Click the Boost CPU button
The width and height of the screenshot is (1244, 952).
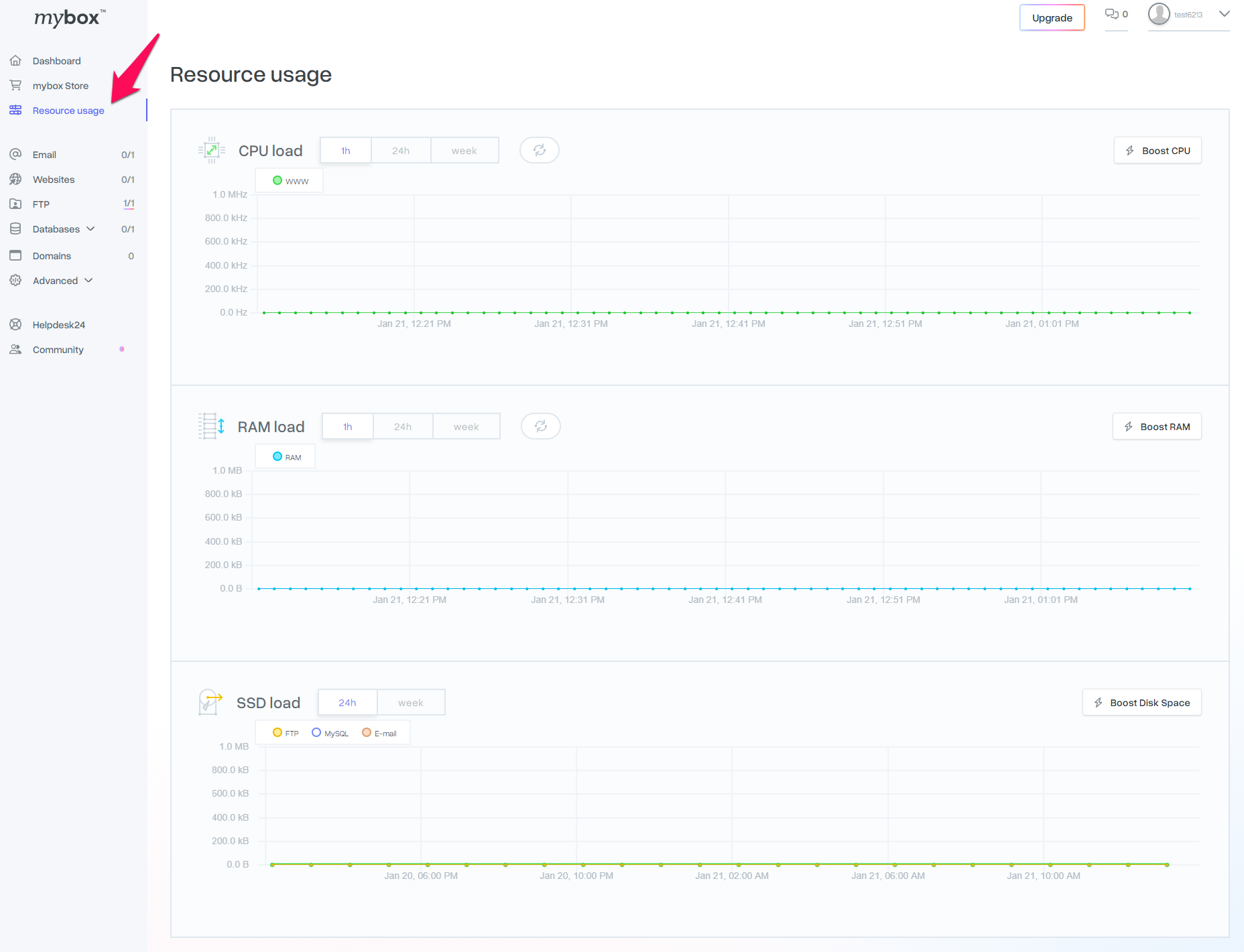pos(1158,150)
